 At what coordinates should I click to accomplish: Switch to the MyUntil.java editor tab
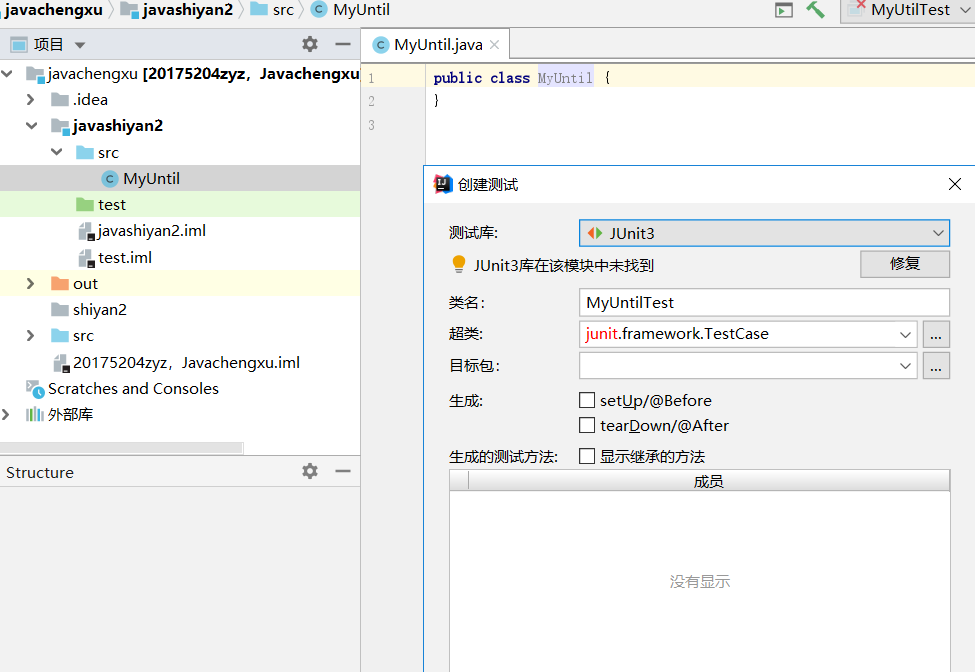[x=435, y=45]
